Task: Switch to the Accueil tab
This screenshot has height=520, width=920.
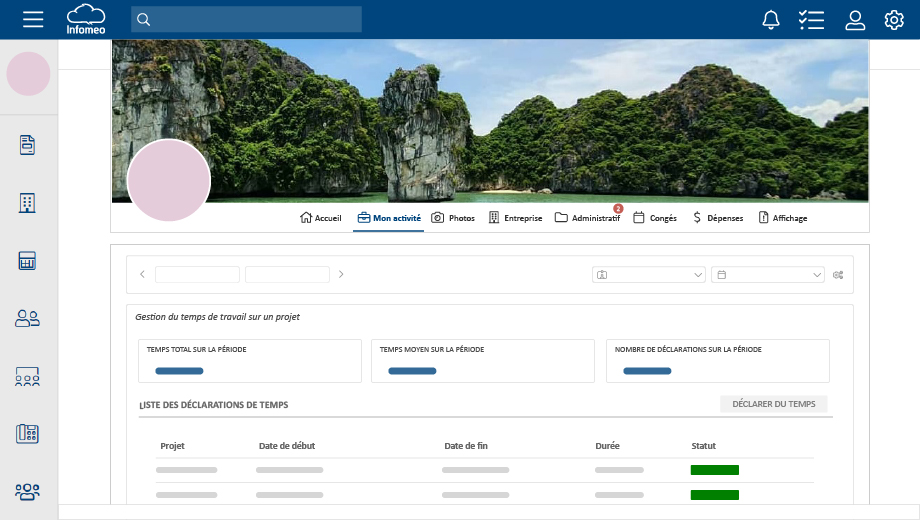Action: point(321,218)
